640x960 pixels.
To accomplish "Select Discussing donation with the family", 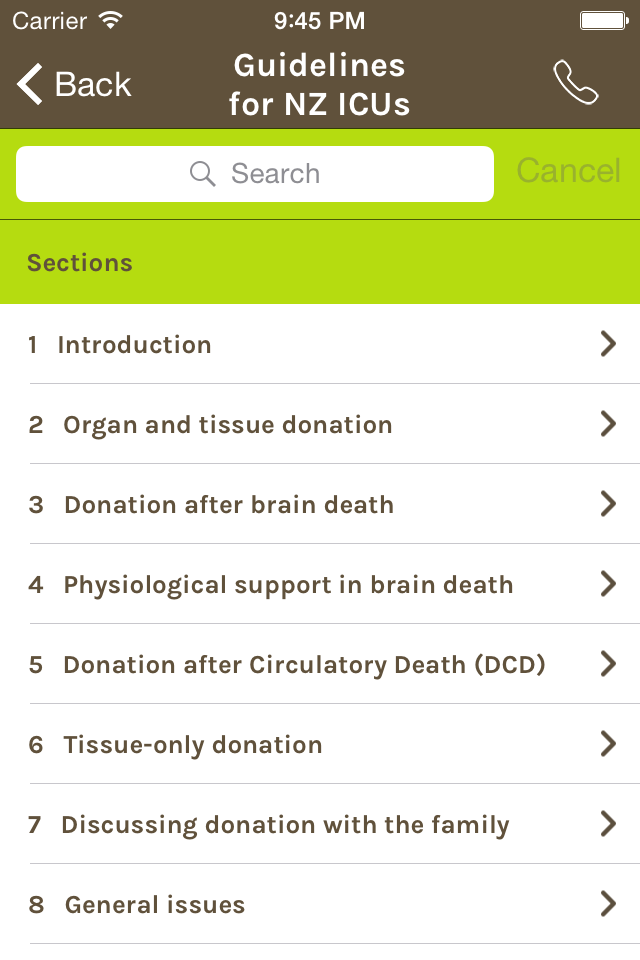I will 285,825.
